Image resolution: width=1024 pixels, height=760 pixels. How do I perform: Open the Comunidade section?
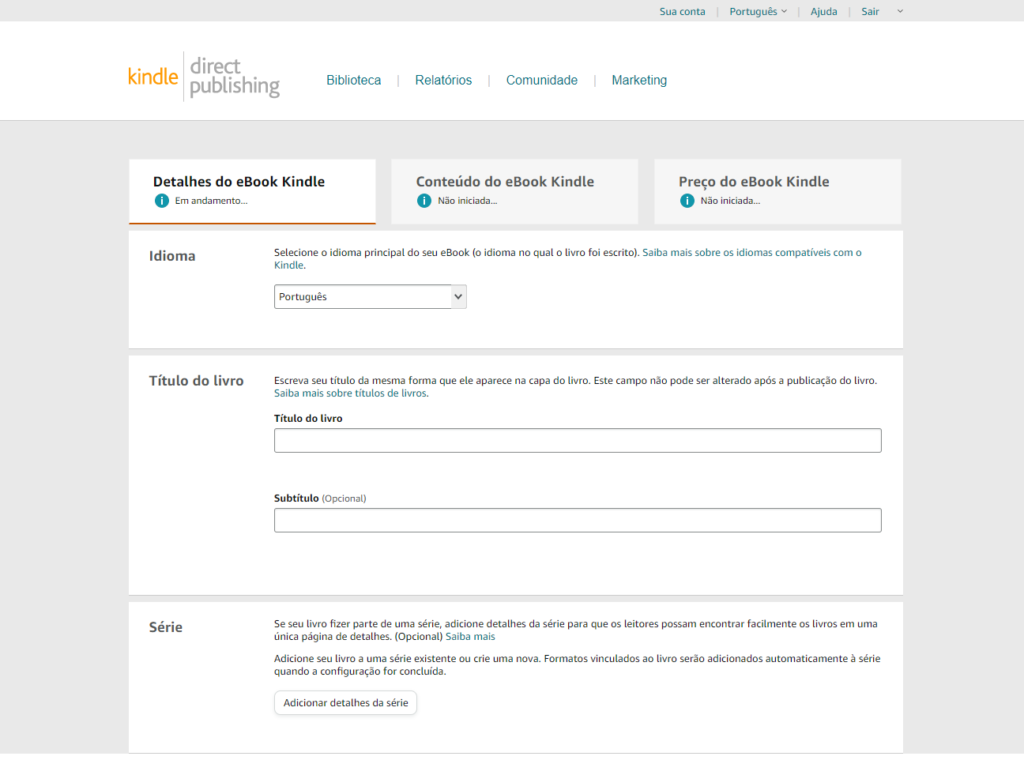(x=541, y=80)
